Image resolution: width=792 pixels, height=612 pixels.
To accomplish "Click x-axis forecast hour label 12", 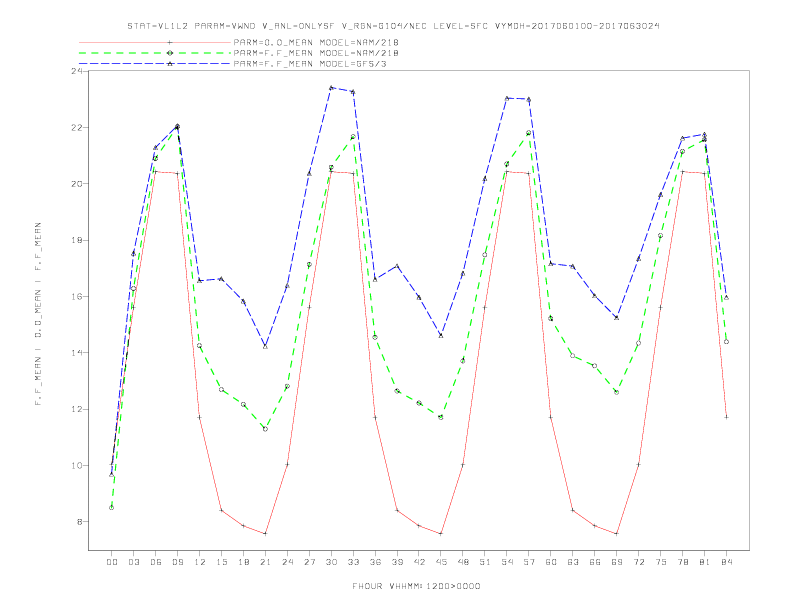I will pyautogui.click(x=200, y=562).
